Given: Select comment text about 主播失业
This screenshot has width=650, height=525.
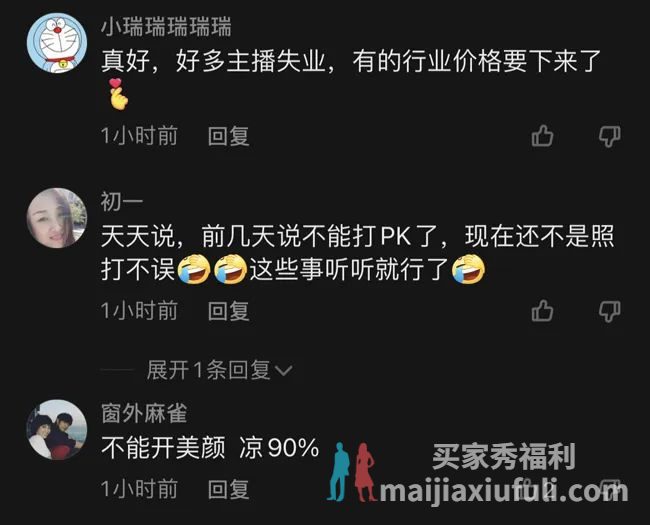Looking at the screenshot, I should [351, 61].
